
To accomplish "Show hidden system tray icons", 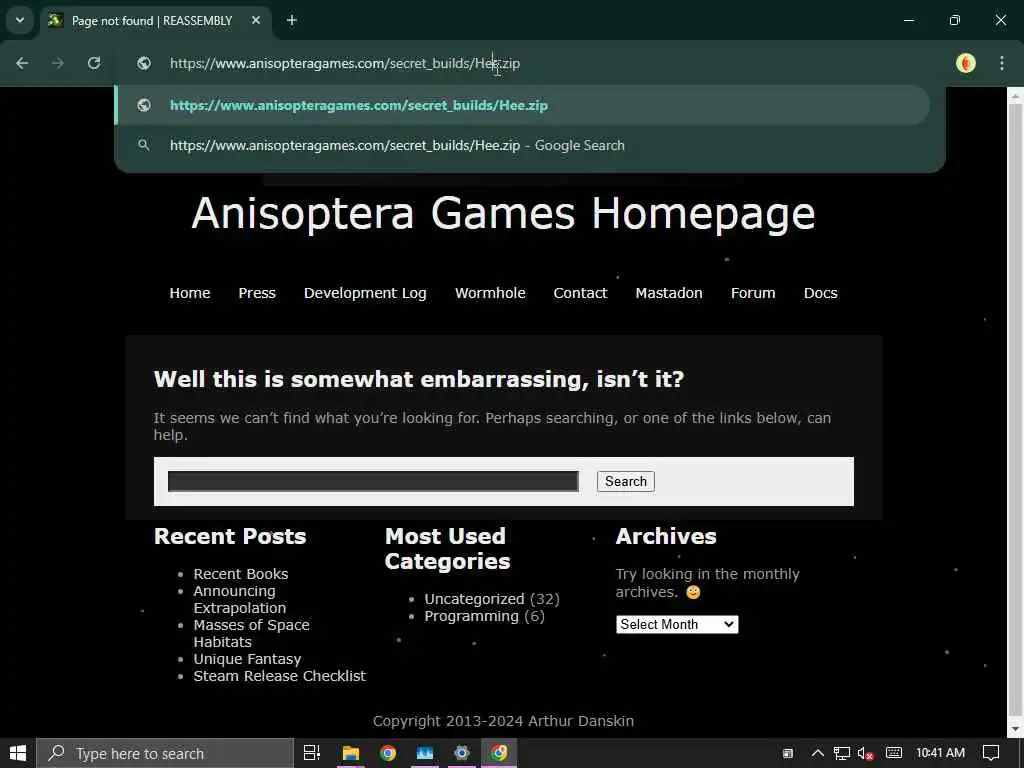I will click(817, 753).
